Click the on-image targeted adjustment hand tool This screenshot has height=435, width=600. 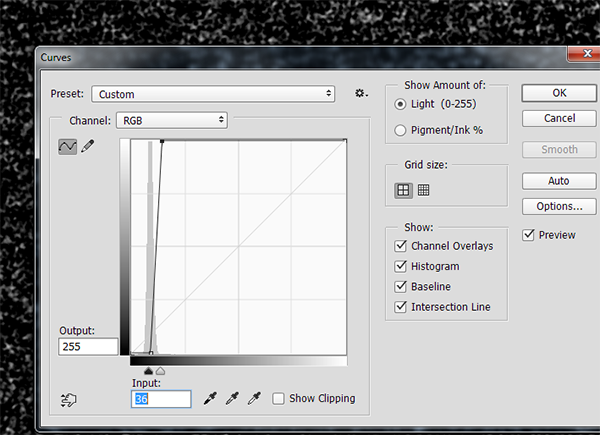pyautogui.click(x=69, y=399)
